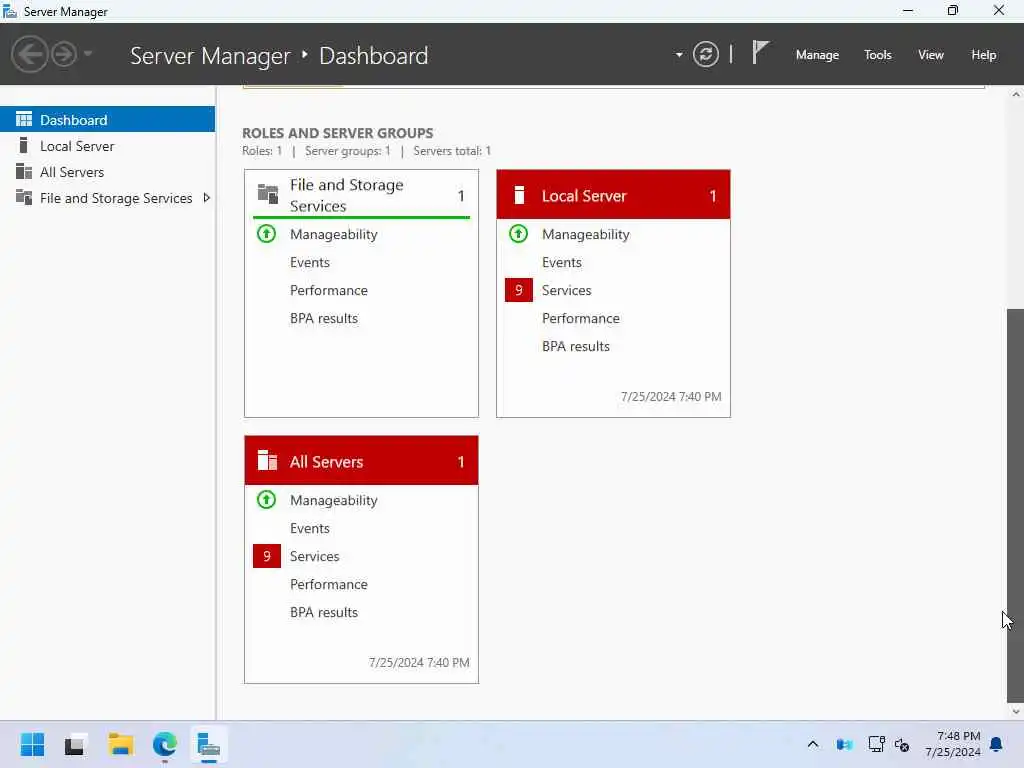The image size is (1024, 768).
Task: Open Performance in All Servers tile
Action: pyautogui.click(x=328, y=584)
